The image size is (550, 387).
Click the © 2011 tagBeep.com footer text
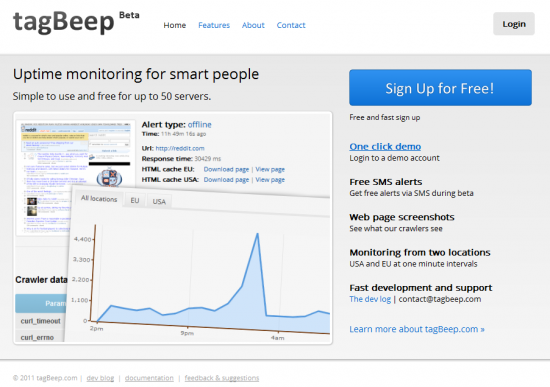[x=45, y=378]
